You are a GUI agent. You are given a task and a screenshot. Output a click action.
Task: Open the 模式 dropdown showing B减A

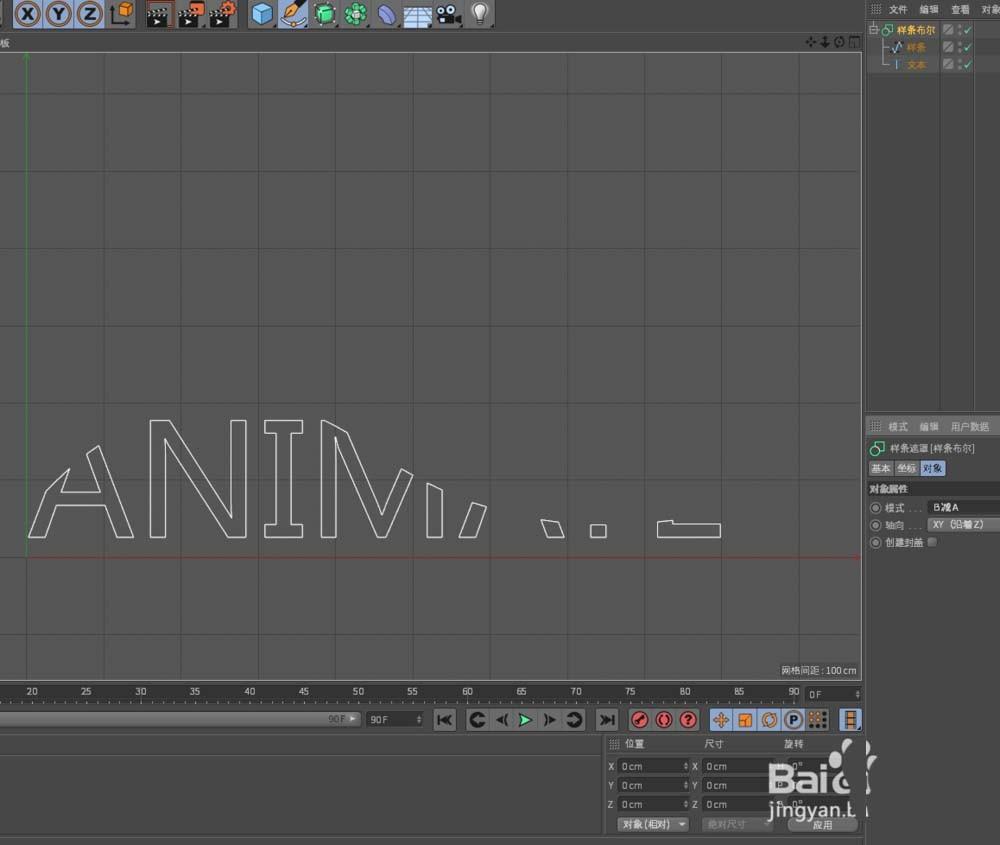(960, 508)
